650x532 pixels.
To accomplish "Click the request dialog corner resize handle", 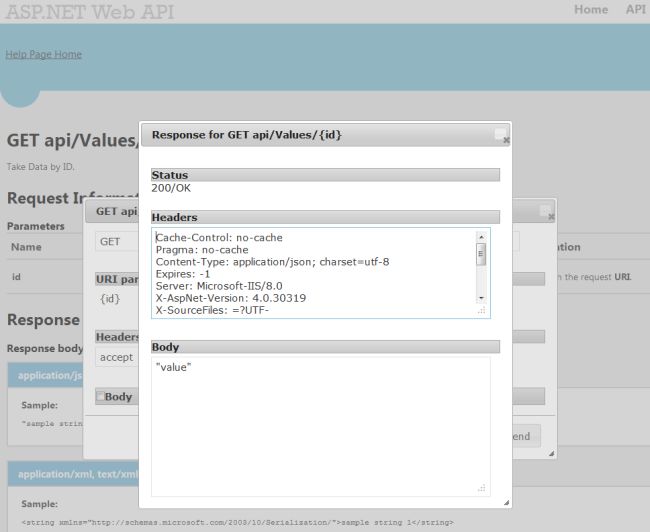I will click(551, 454).
